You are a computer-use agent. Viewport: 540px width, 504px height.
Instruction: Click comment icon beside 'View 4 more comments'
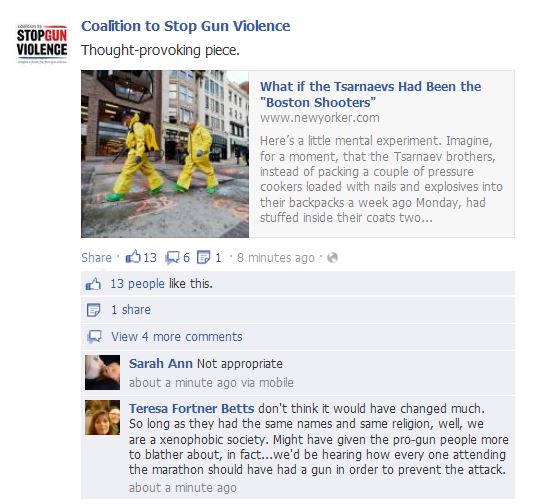click(94, 337)
